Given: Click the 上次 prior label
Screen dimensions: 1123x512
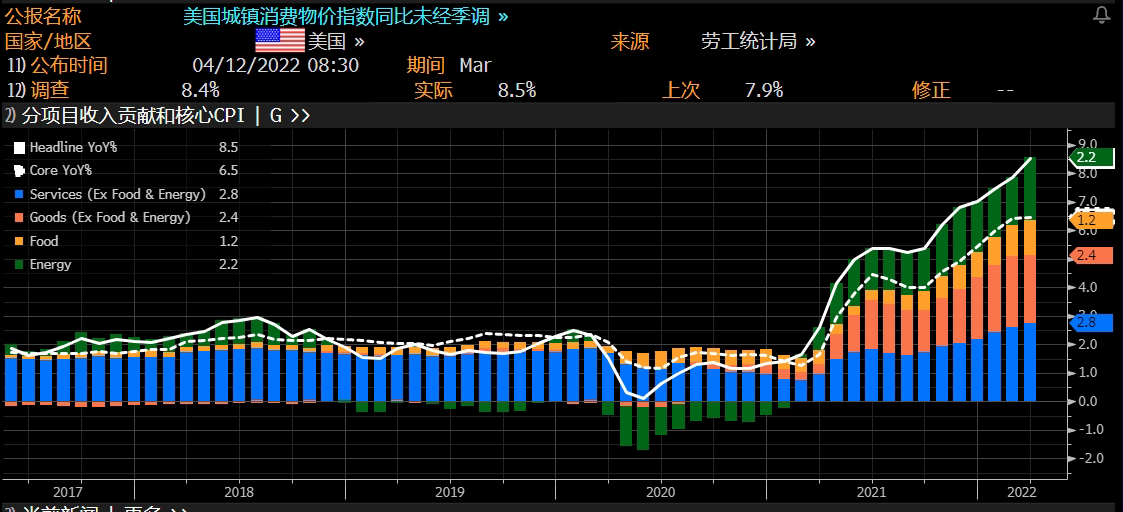Looking at the screenshot, I should pos(681,90).
